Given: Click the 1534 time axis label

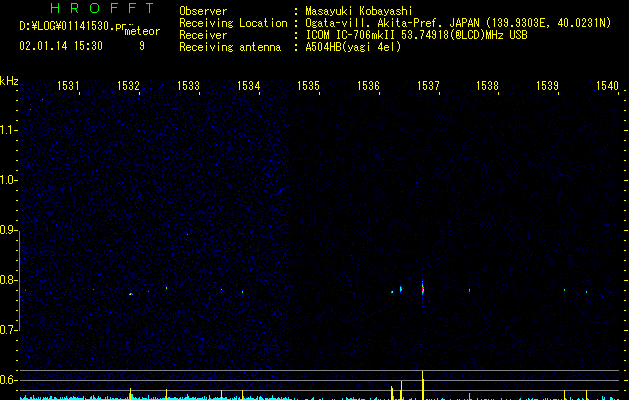Looking at the screenshot, I should point(248,86).
